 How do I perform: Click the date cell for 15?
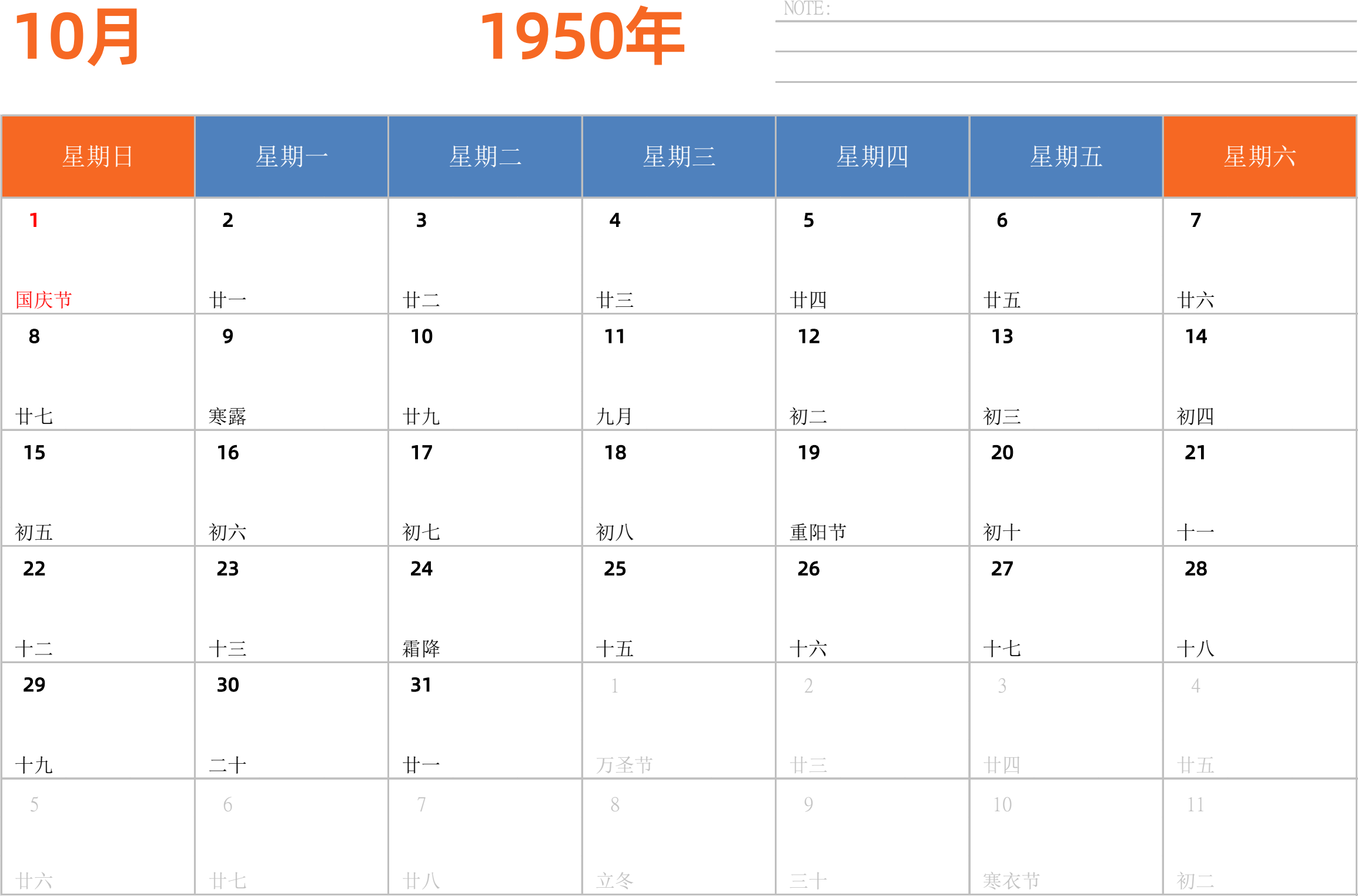click(98, 488)
